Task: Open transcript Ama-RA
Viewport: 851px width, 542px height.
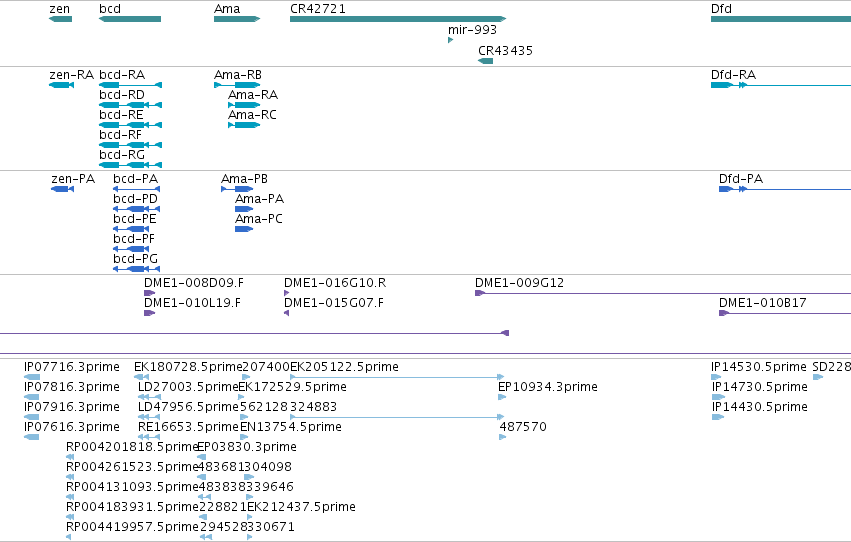Action: pos(244,105)
